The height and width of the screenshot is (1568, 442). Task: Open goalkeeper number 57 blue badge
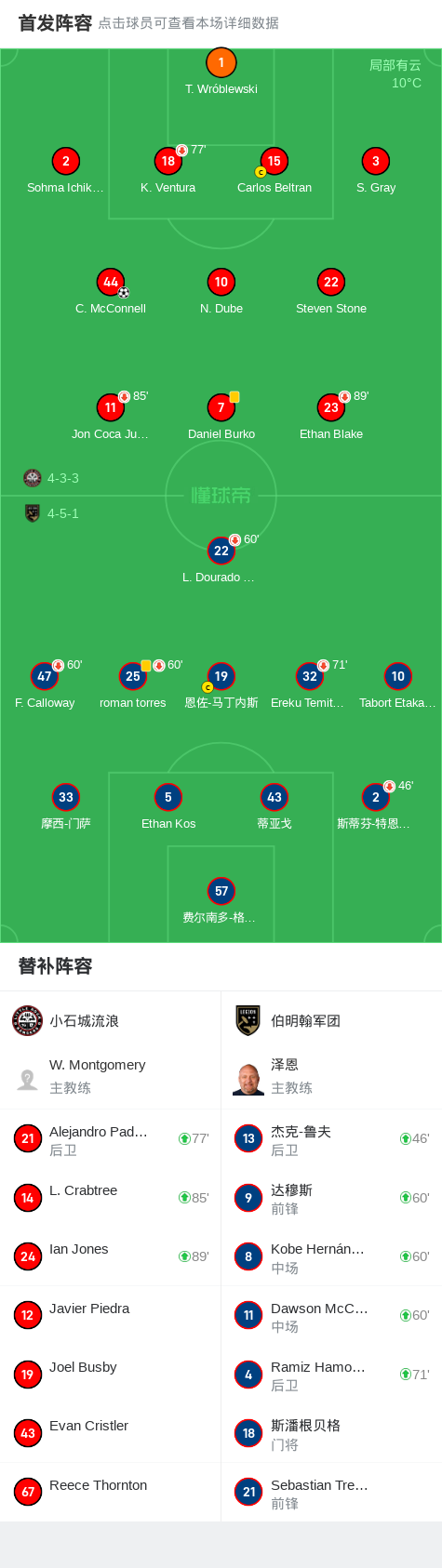point(221,891)
